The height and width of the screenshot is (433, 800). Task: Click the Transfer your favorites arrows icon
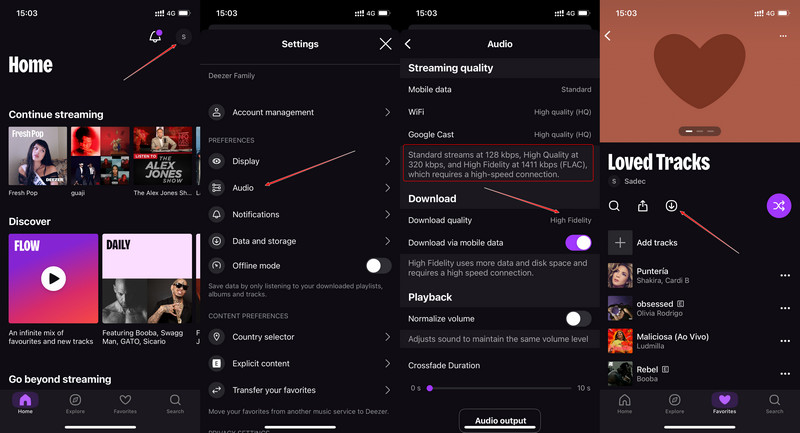[217, 390]
